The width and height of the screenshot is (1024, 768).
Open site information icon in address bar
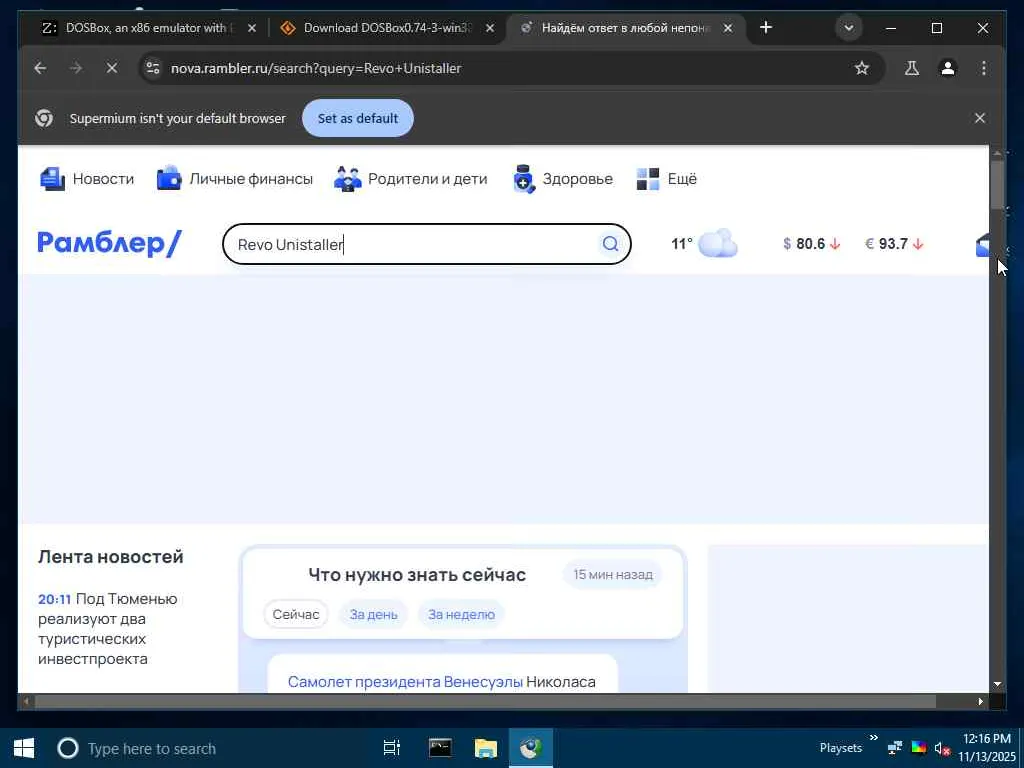point(153,68)
